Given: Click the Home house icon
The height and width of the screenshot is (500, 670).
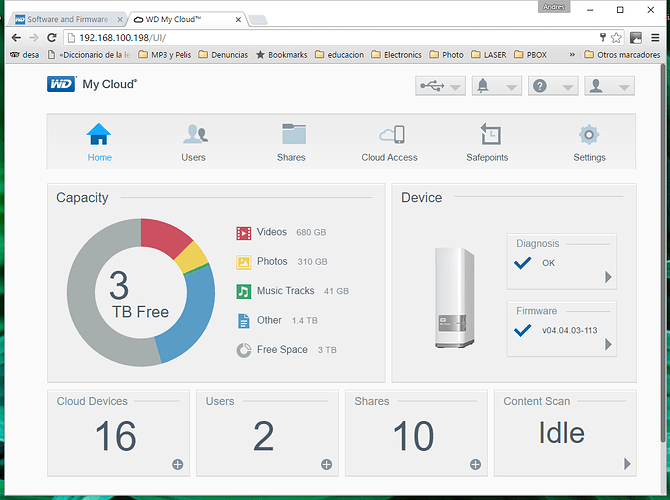Looking at the screenshot, I should click(99, 134).
